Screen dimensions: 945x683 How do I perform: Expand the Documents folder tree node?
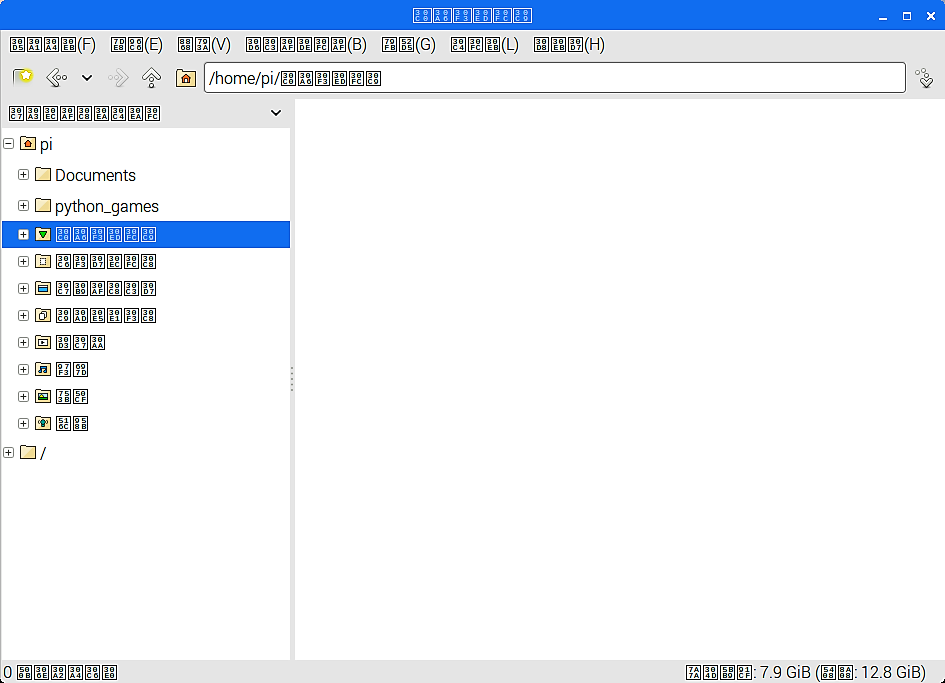coord(23,175)
